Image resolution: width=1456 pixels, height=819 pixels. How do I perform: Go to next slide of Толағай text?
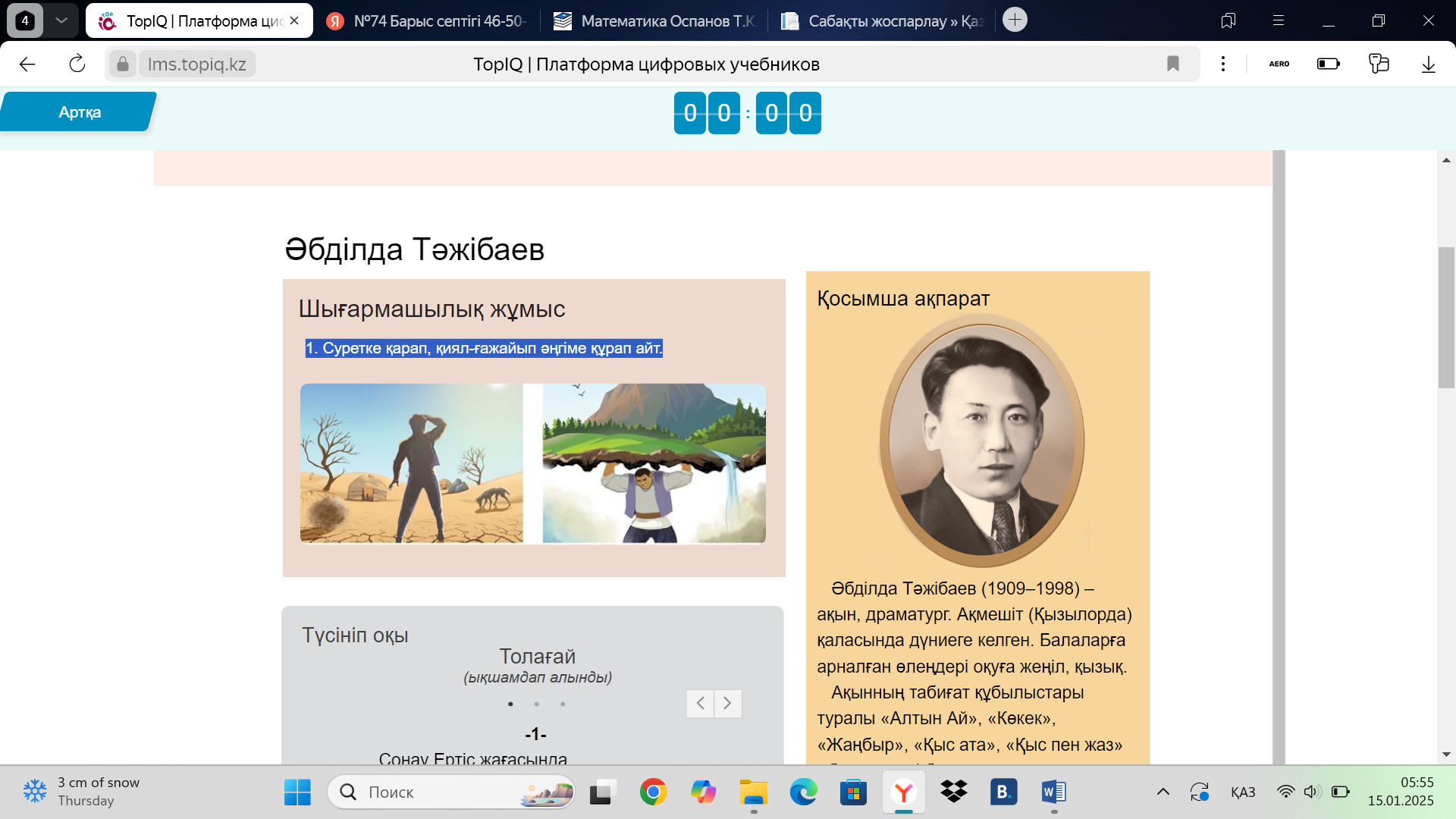pos(727,704)
